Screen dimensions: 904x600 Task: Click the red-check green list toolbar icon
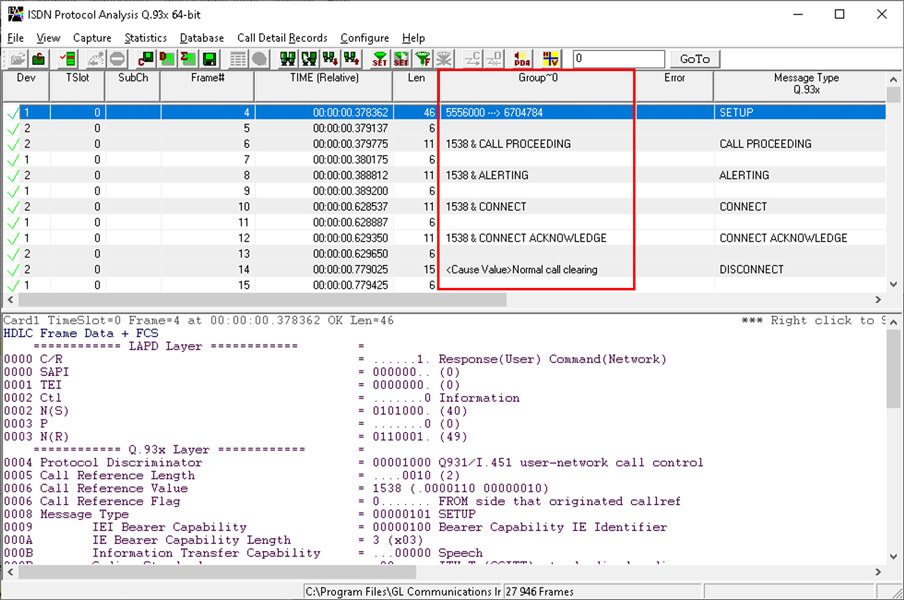[68, 59]
